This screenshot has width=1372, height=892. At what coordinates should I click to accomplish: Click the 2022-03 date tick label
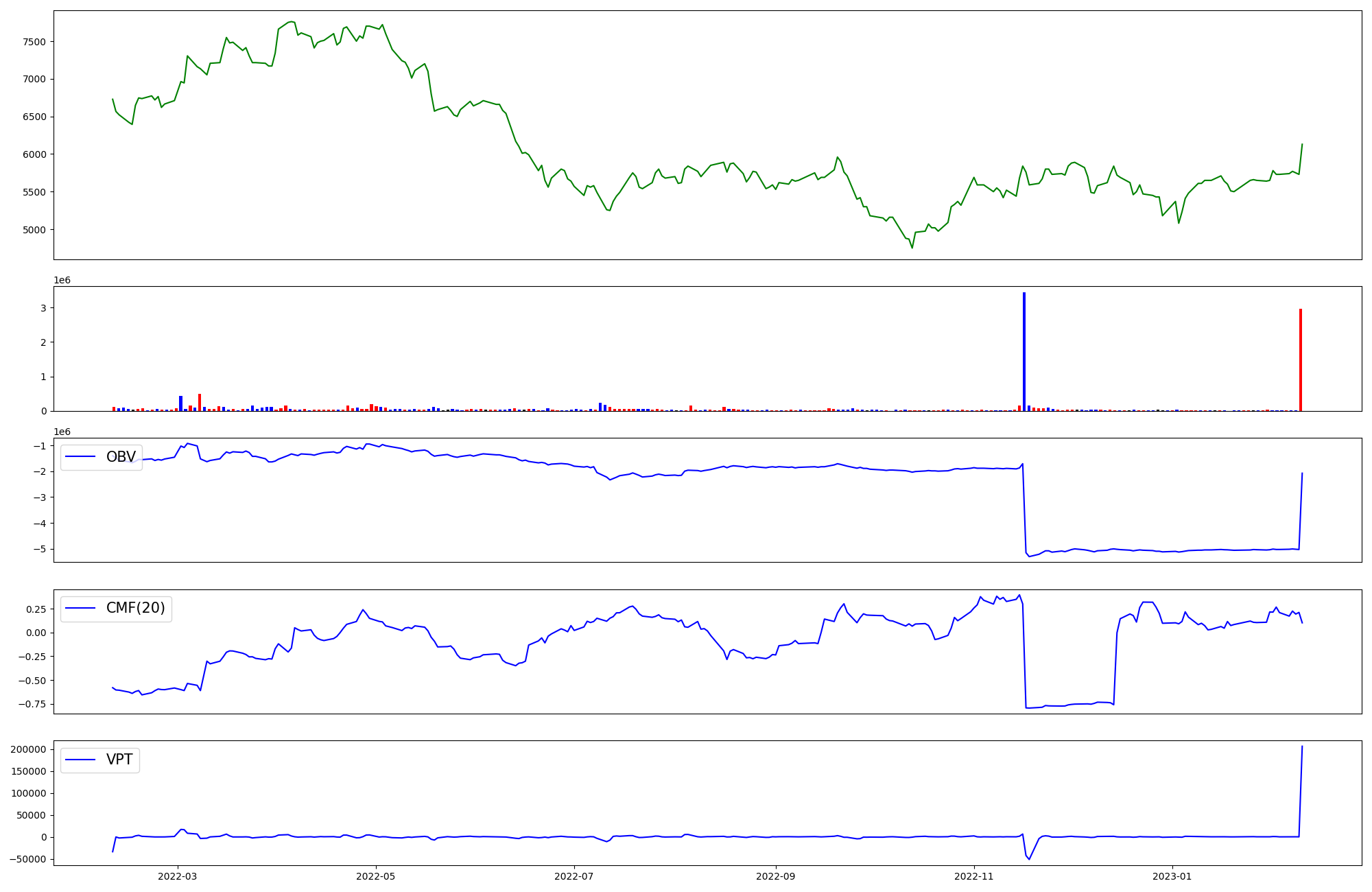[x=178, y=876]
